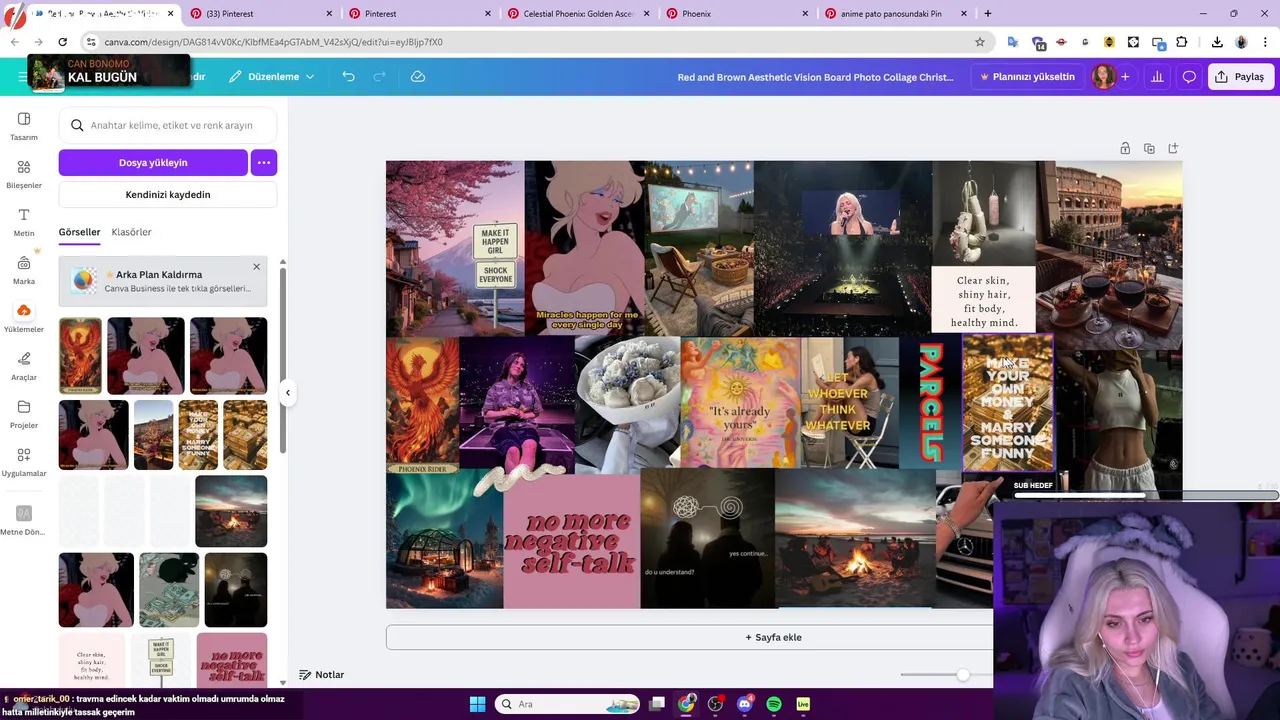Open the Projeler folder panel
Viewport: 1280px width, 720px height.
(x=23, y=414)
